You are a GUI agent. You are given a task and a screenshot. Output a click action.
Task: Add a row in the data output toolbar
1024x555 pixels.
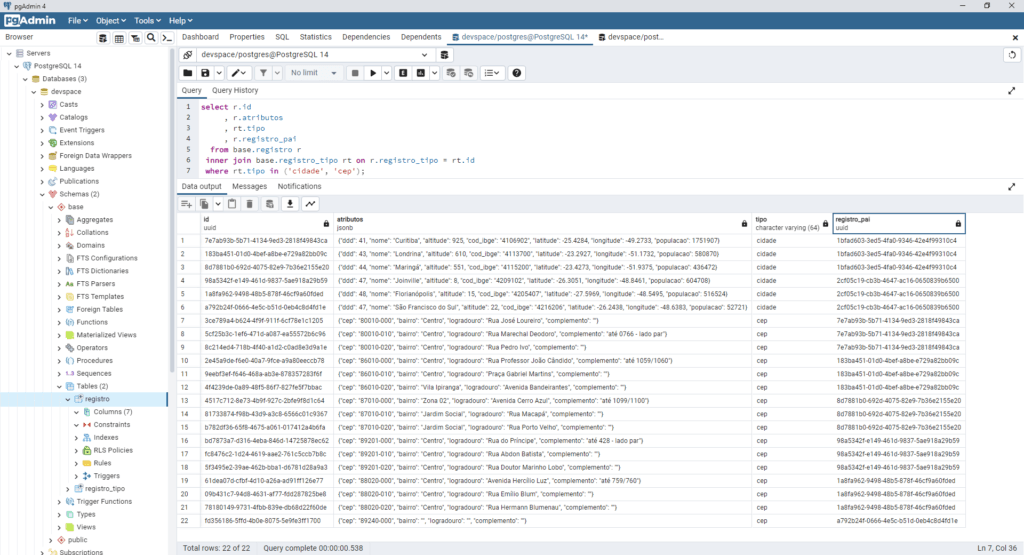[x=186, y=204]
